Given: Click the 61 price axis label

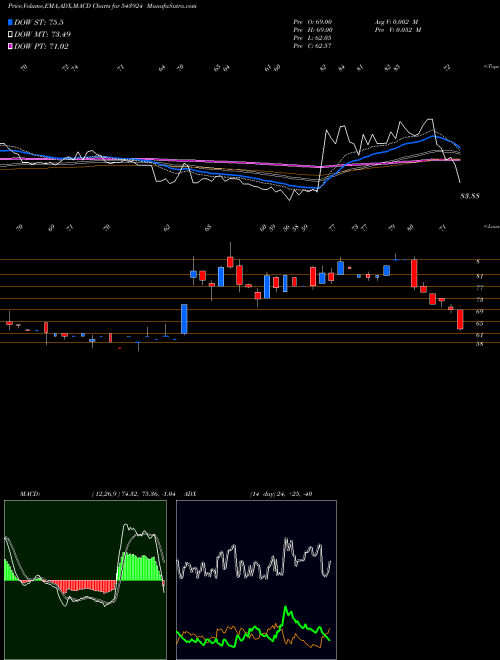Looking at the screenshot, I should click(x=479, y=335).
